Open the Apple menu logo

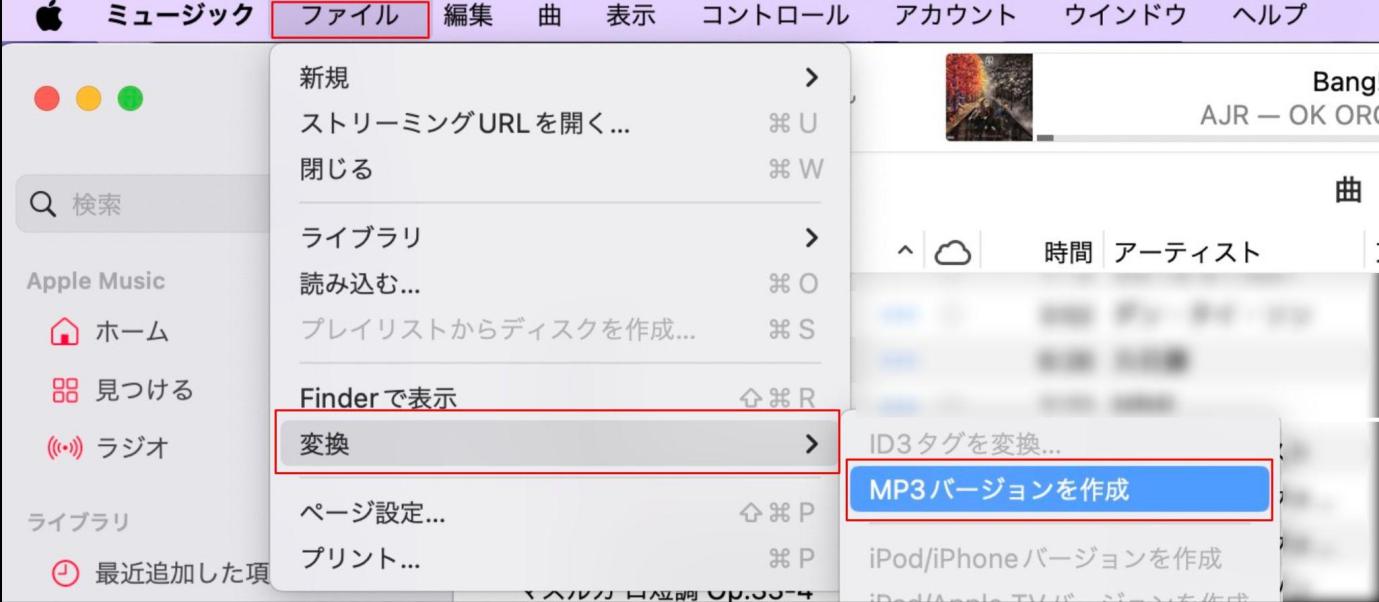coord(50,17)
